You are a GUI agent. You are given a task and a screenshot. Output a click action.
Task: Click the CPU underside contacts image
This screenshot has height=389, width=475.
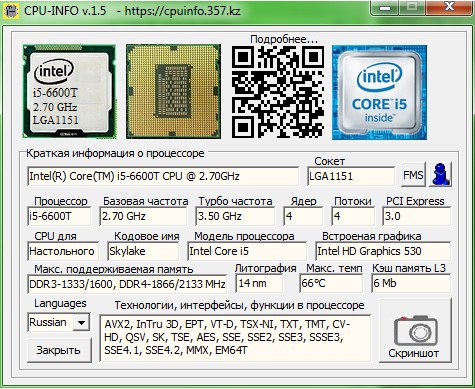(x=173, y=91)
